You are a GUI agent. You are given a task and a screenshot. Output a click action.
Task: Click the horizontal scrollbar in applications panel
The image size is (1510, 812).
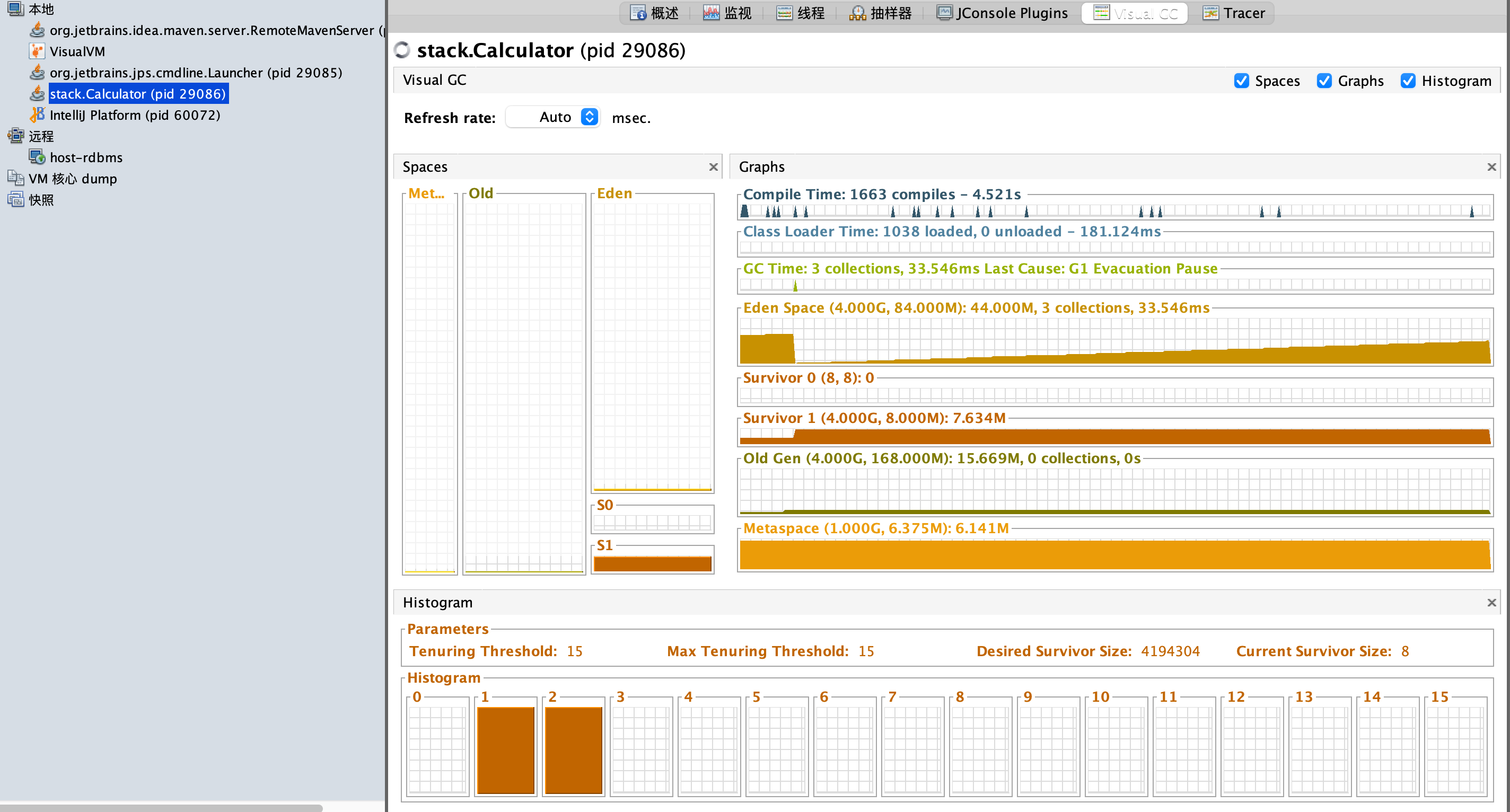pos(161,807)
